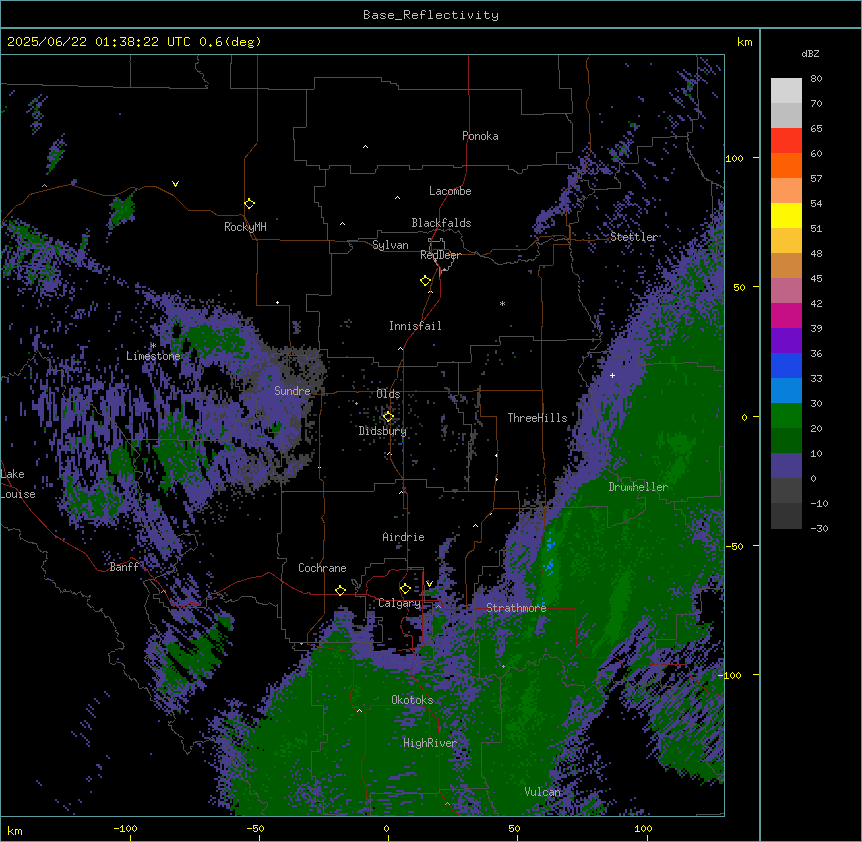Pick the royal blue 33-36 dBZ swatch
The height and width of the screenshot is (842, 862).
coord(786,365)
